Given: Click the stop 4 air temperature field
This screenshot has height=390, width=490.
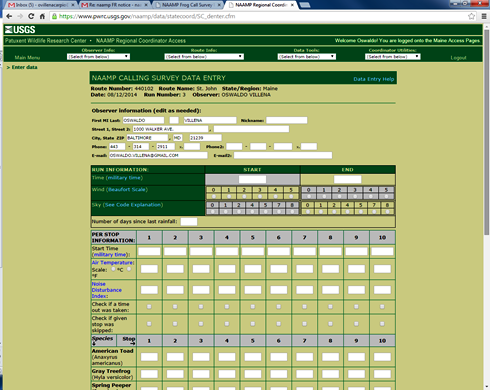Looking at the screenshot, I should point(227,269).
